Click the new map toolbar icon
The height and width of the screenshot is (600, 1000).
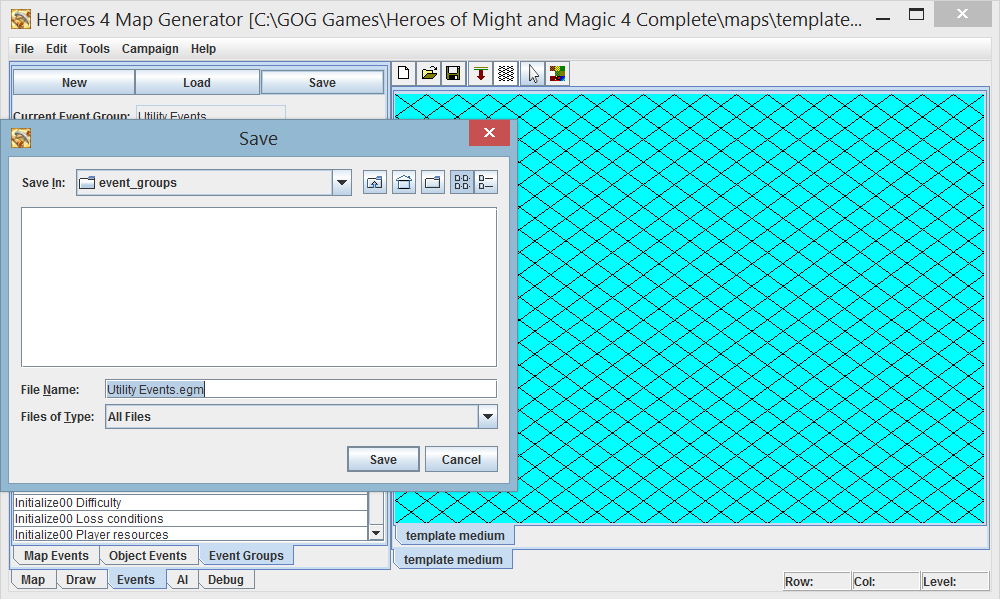[x=404, y=73]
